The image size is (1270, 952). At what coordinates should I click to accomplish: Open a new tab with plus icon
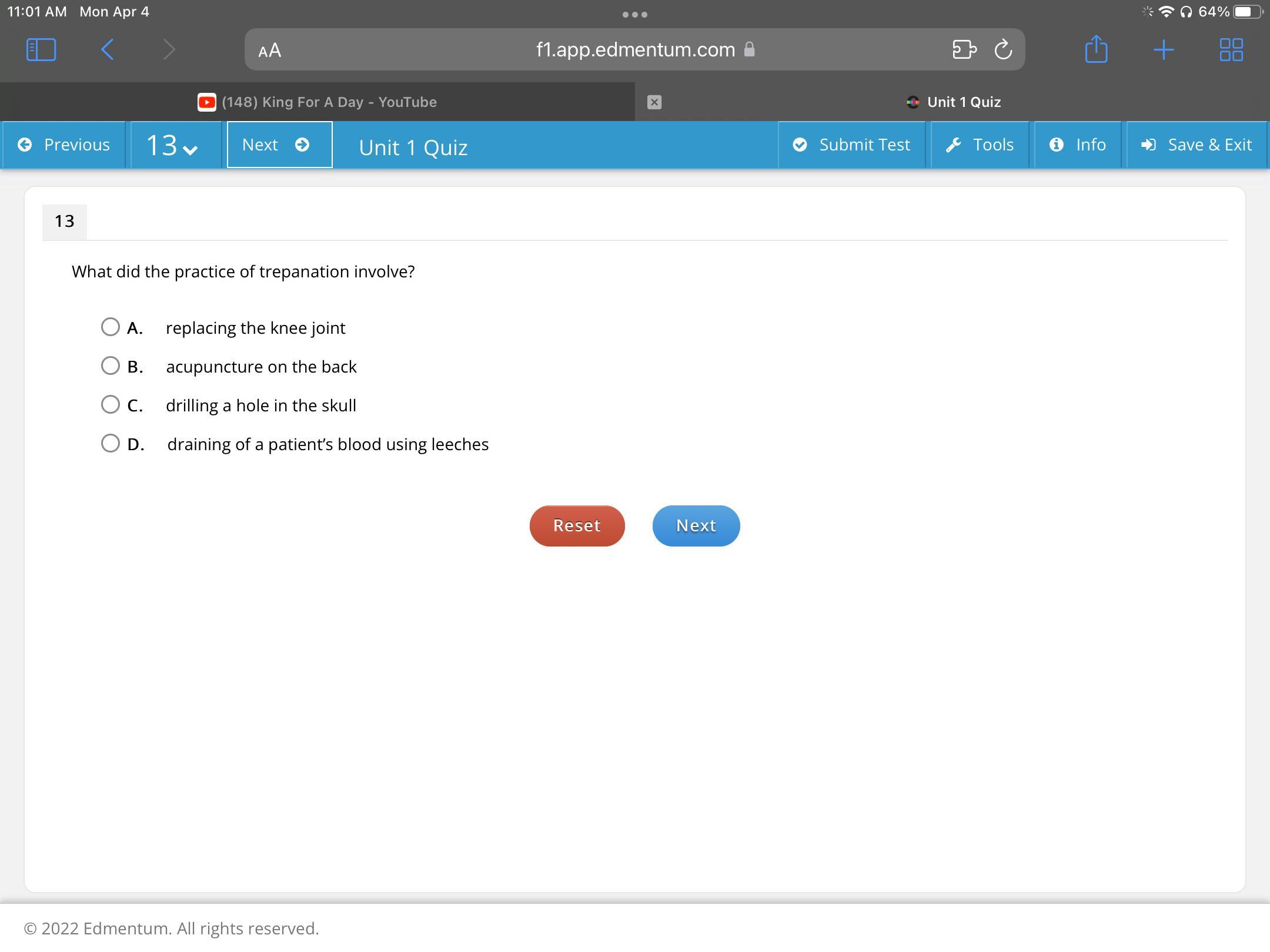click(x=1164, y=50)
